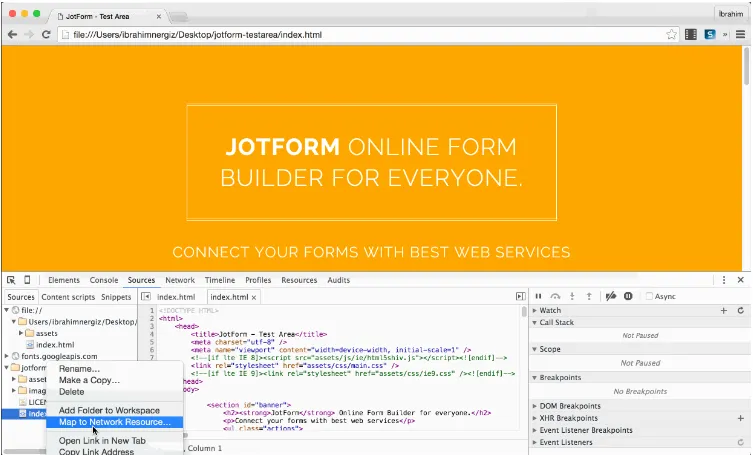Click the film-strip extension icon

[691, 35]
